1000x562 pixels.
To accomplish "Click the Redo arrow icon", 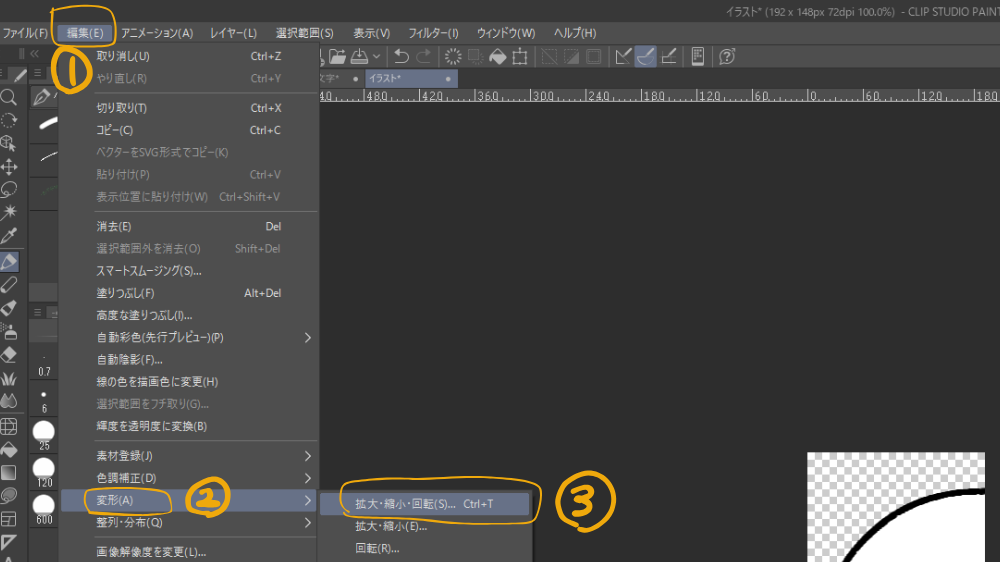I will [x=423, y=57].
